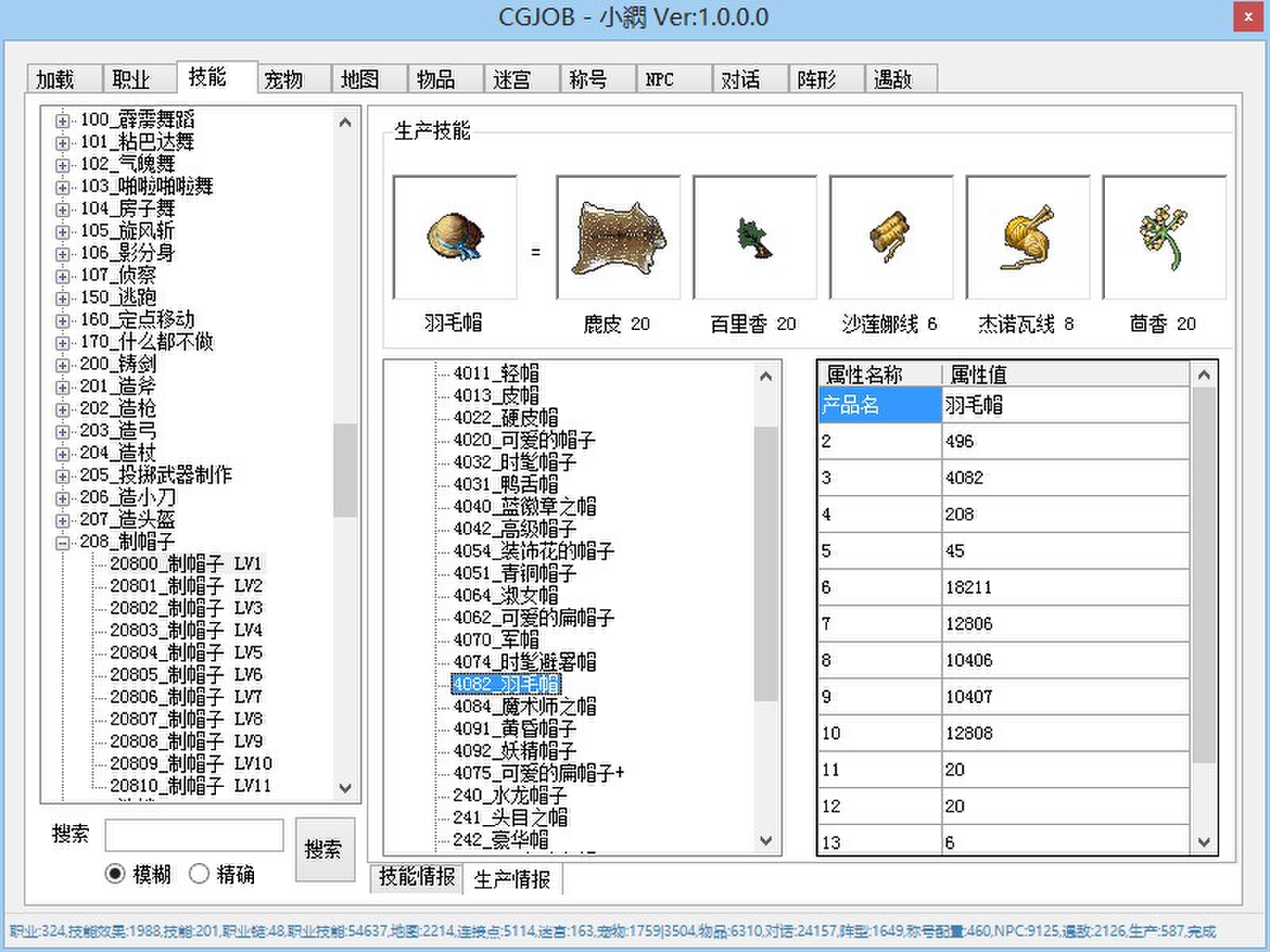The height and width of the screenshot is (952, 1270).
Task: Open the 技能情报 bottom tab
Action: (416, 877)
